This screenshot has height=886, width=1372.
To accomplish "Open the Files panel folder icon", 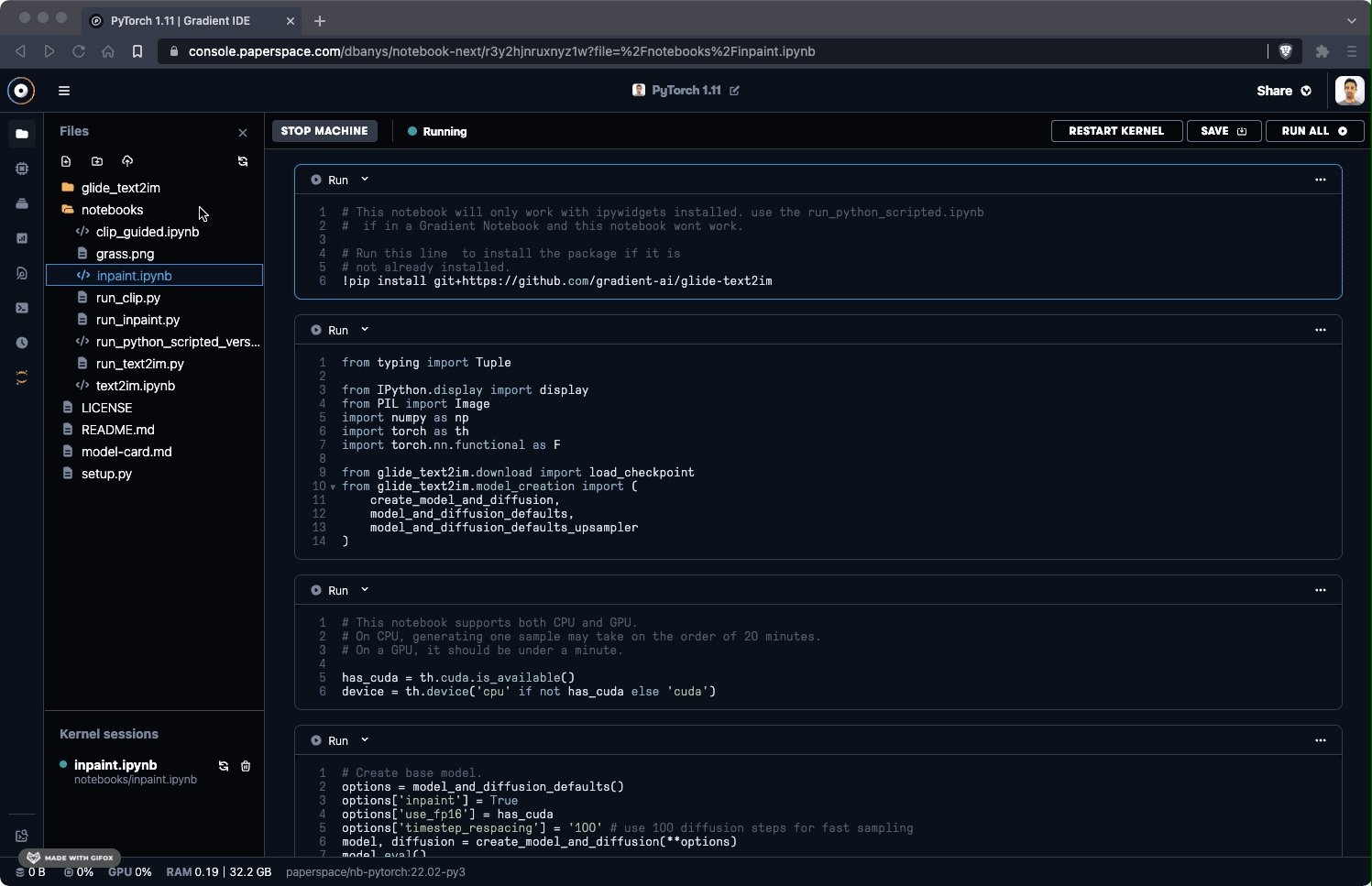I will [x=22, y=134].
